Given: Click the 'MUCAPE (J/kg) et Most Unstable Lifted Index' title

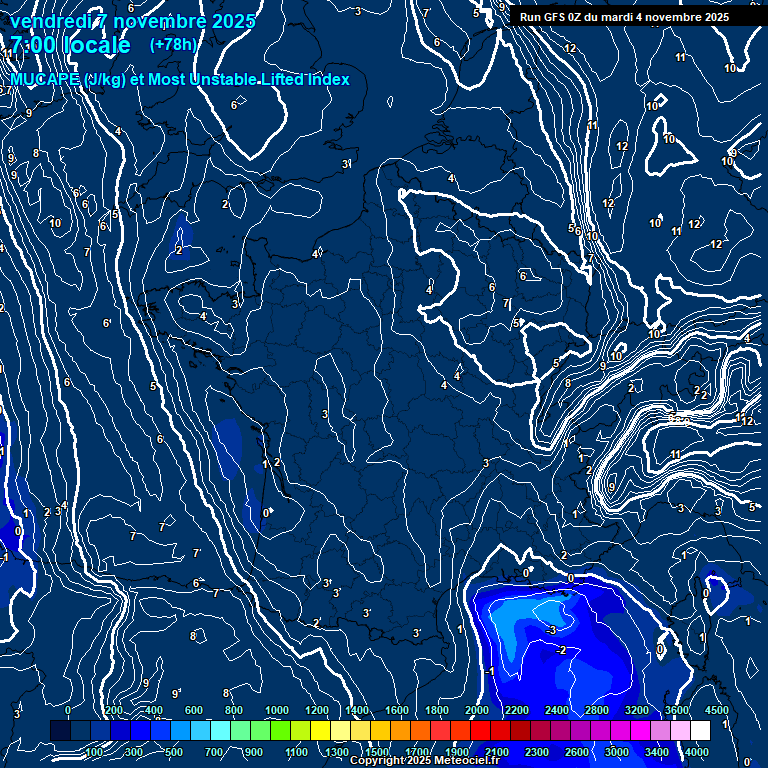Looking at the screenshot, I should click(x=180, y=79).
